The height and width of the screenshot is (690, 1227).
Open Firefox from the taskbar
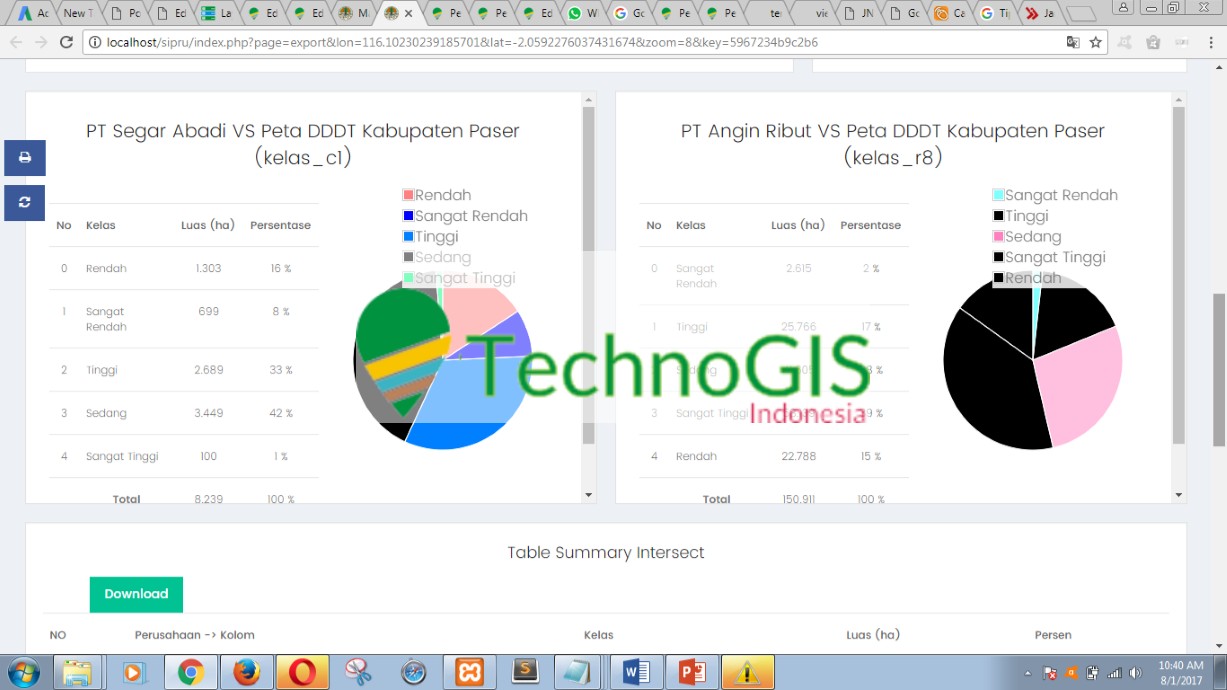(x=246, y=672)
